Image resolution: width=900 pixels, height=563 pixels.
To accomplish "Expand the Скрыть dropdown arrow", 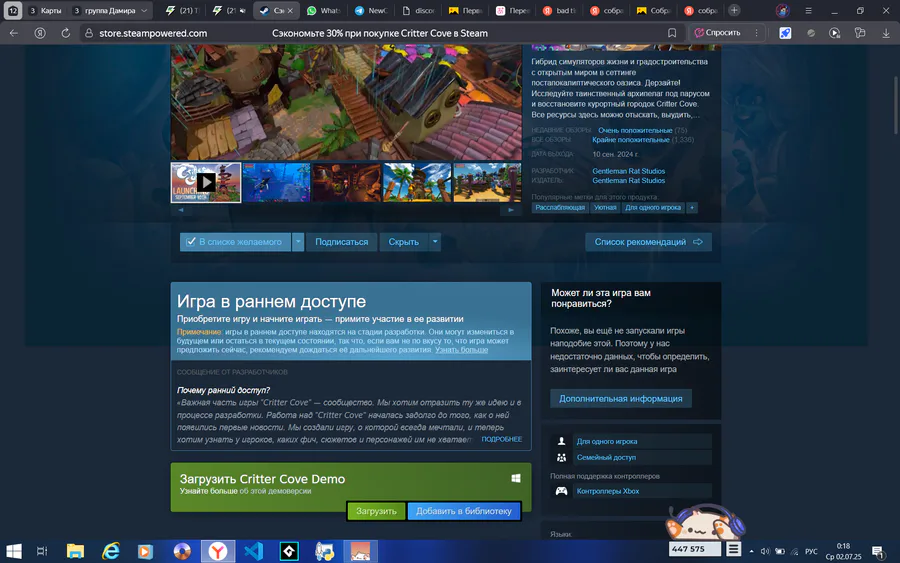I will (x=435, y=242).
